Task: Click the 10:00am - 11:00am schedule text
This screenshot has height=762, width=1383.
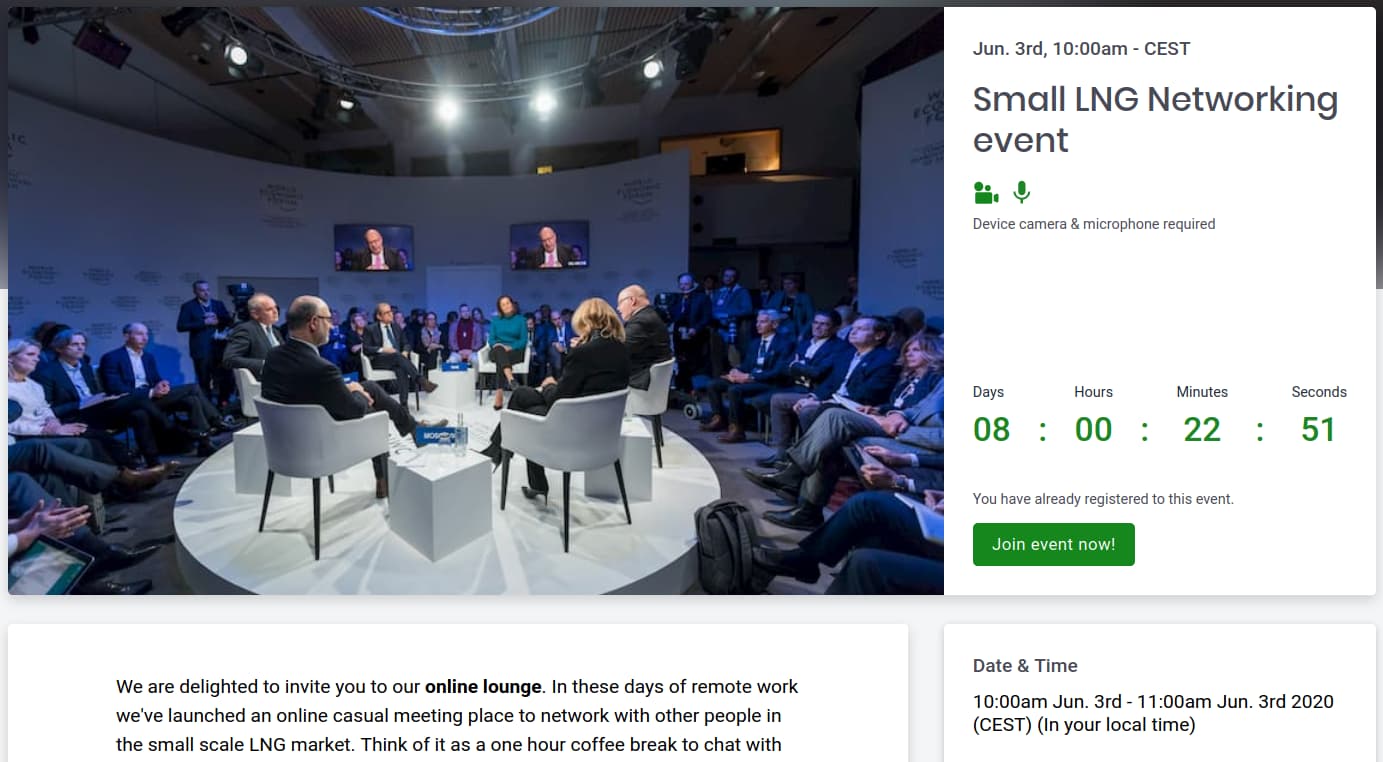Action: pos(1153,713)
